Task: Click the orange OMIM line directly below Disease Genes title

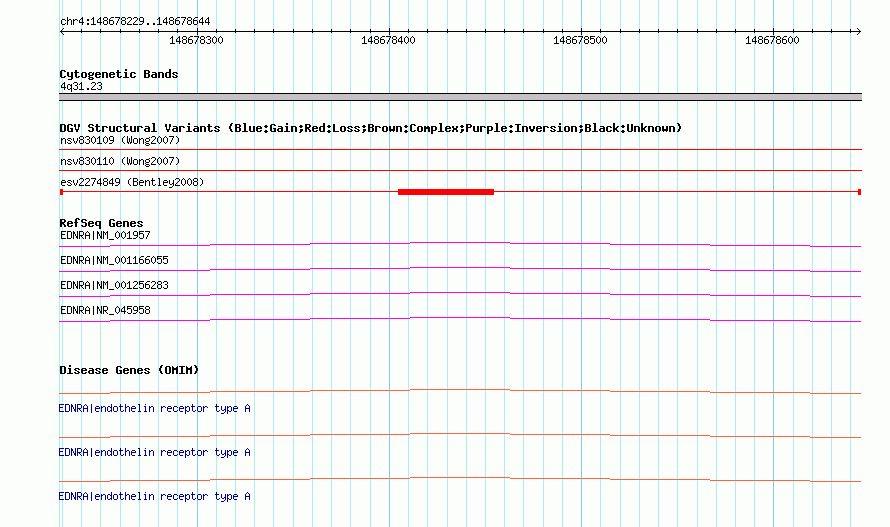Action: pyautogui.click(x=460, y=390)
